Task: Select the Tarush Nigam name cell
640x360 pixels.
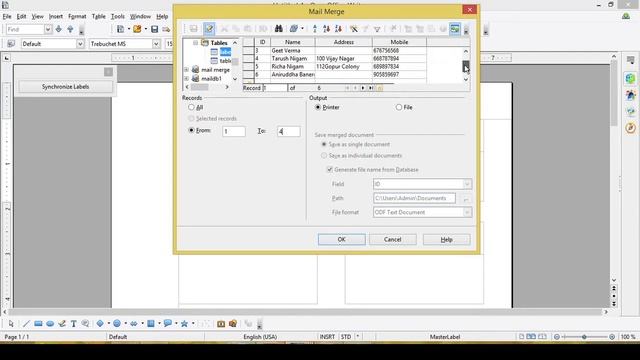Action: click(293, 58)
